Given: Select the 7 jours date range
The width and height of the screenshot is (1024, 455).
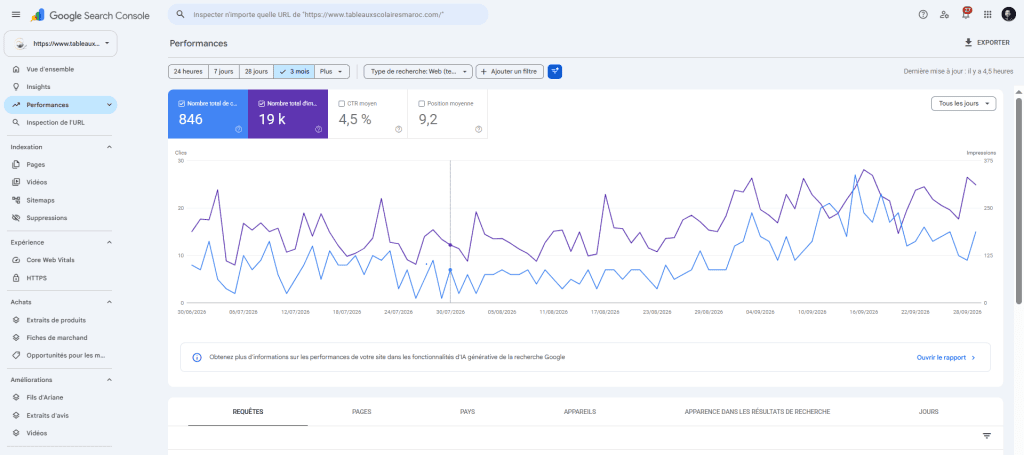Looking at the screenshot, I should point(223,72).
